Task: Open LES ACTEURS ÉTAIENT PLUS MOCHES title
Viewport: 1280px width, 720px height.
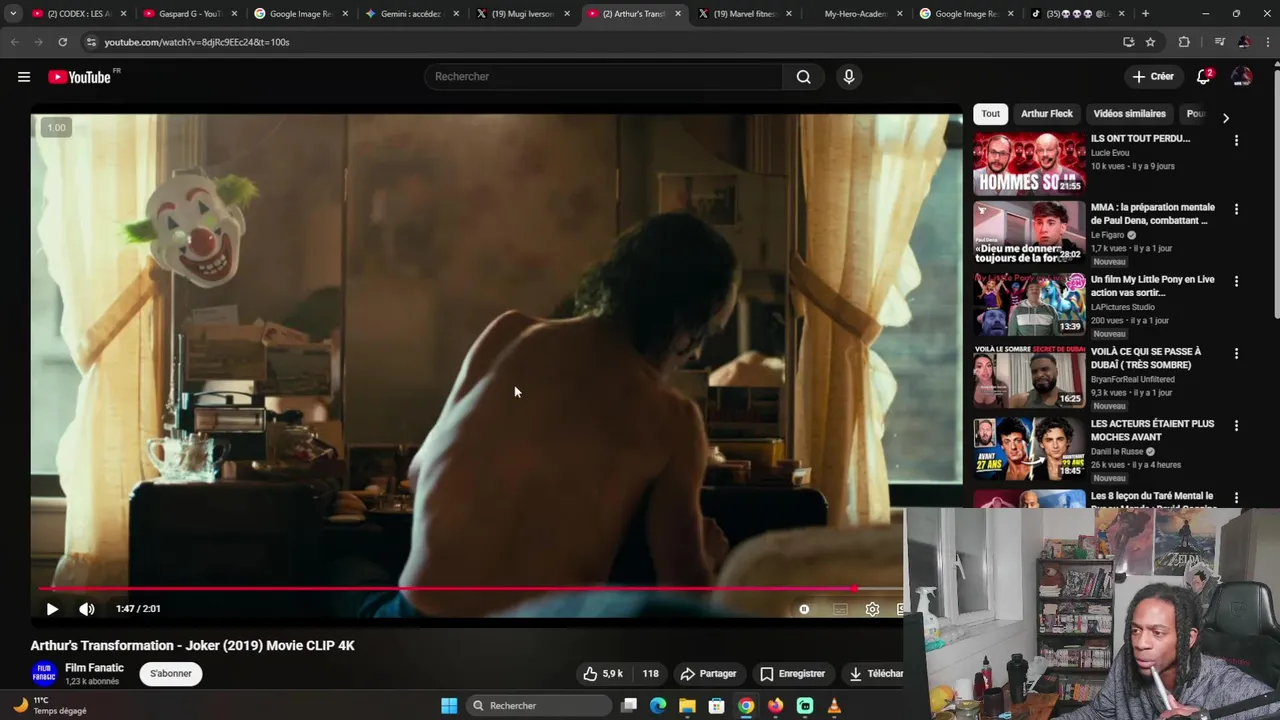Action: [1152, 430]
